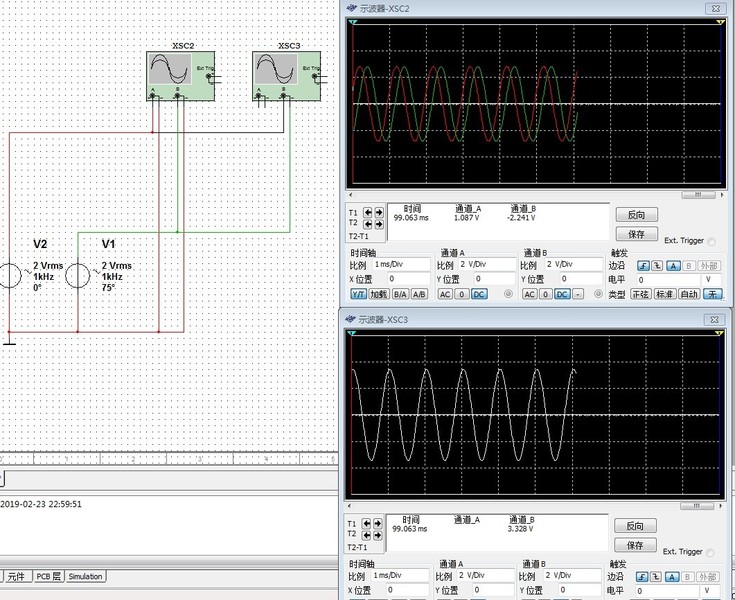Image resolution: width=735 pixels, height=600 pixels.
Task: Open XSC2 channel A scale 2 V/Div field
Action: [486, 264]
